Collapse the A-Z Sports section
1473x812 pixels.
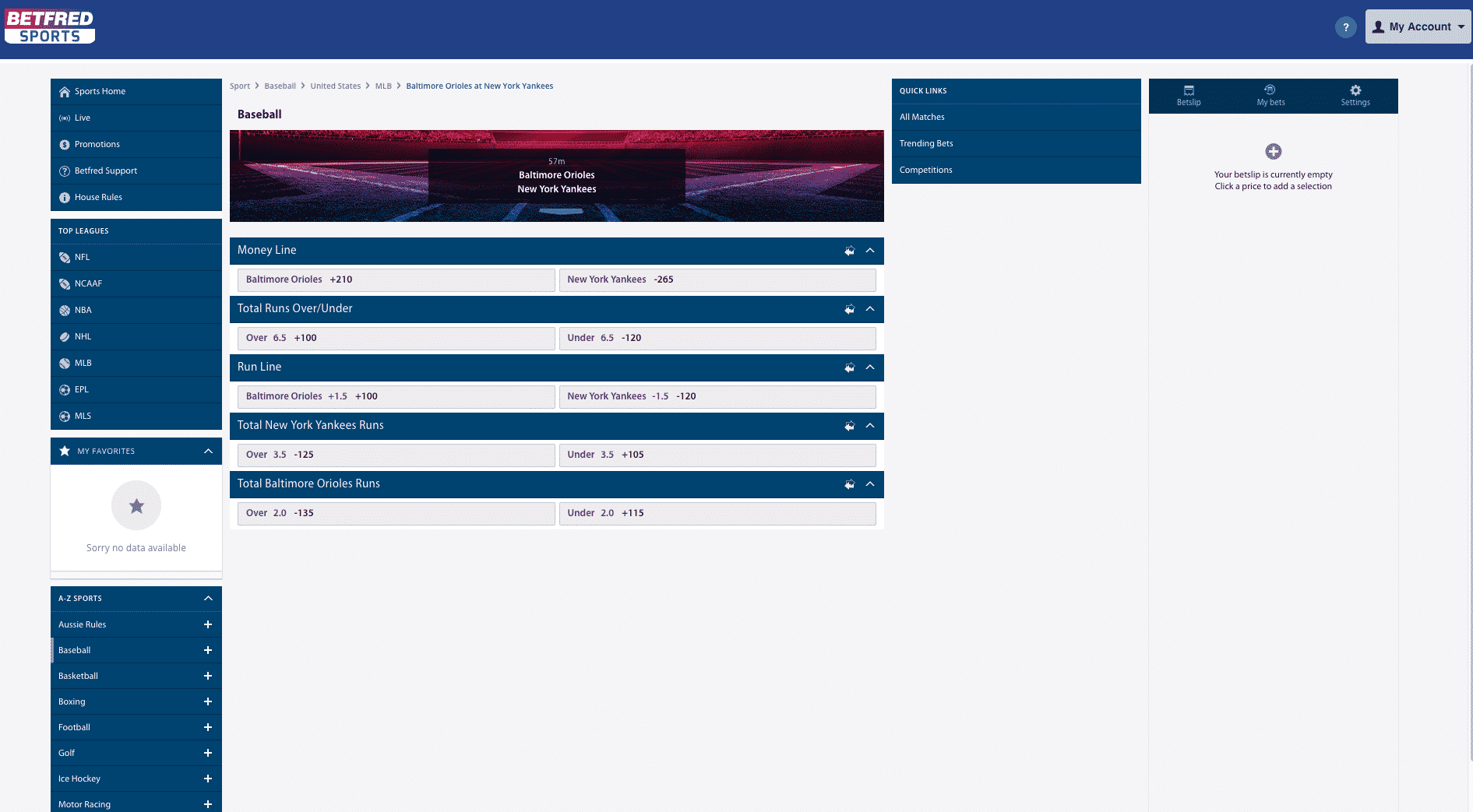coord(208,598)
